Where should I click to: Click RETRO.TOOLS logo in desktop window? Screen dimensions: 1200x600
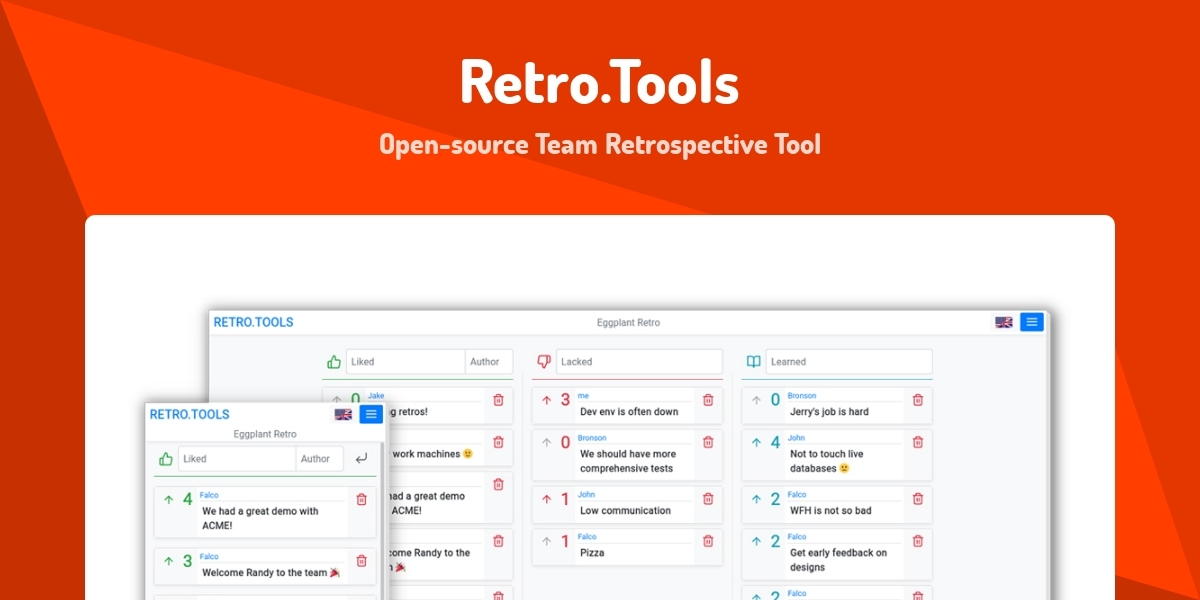[254, 322]
